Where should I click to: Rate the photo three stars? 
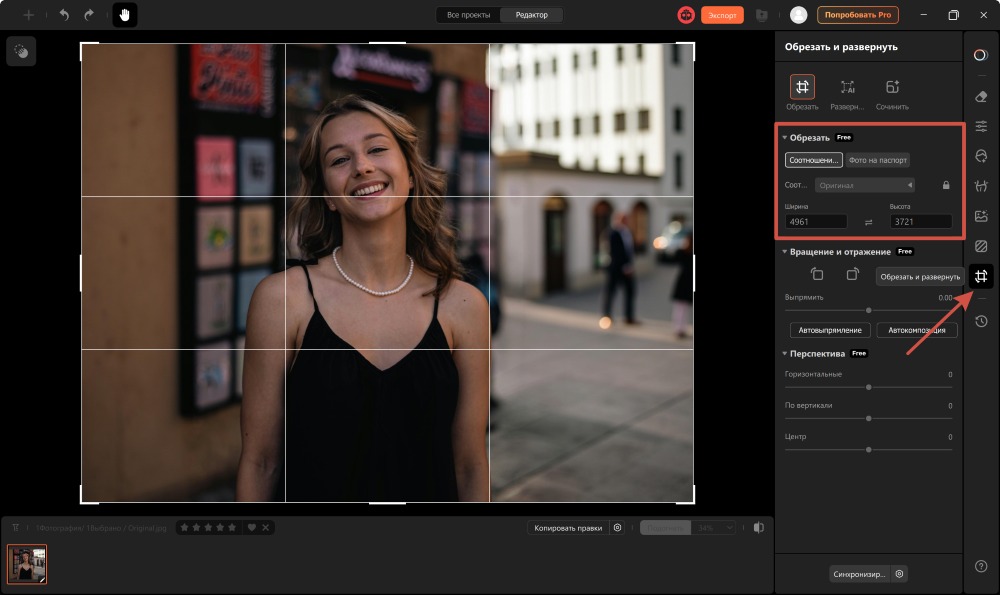(208, 527)
